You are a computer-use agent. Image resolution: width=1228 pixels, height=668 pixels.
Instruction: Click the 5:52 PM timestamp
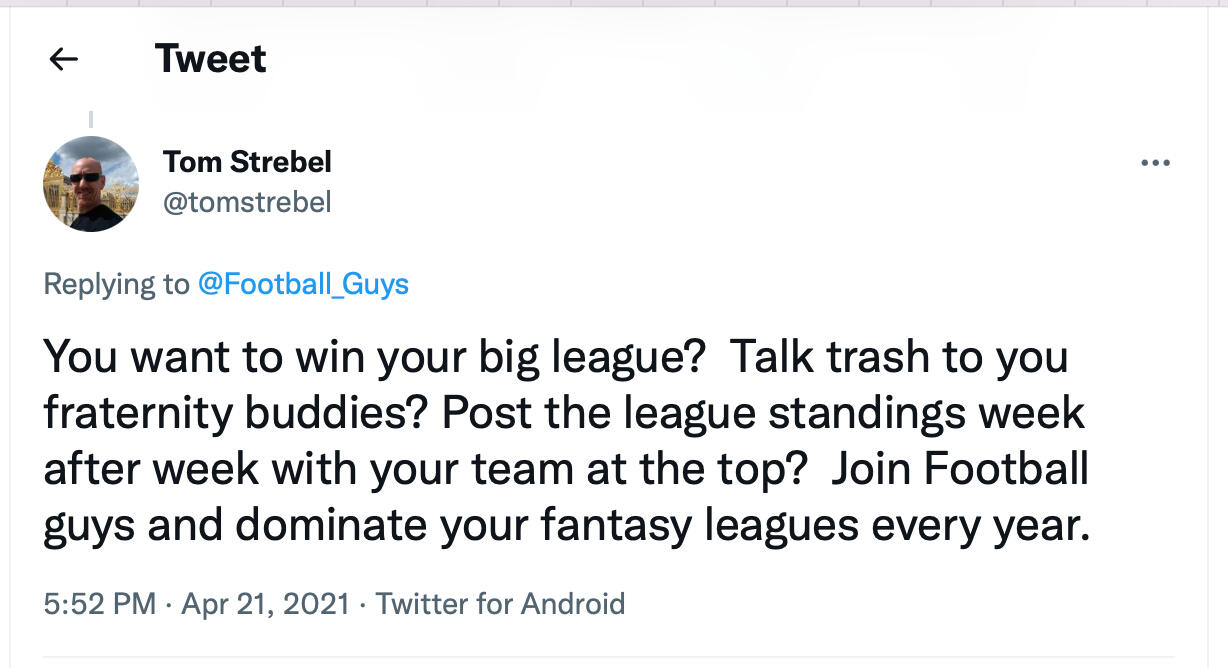click(100, 604)
